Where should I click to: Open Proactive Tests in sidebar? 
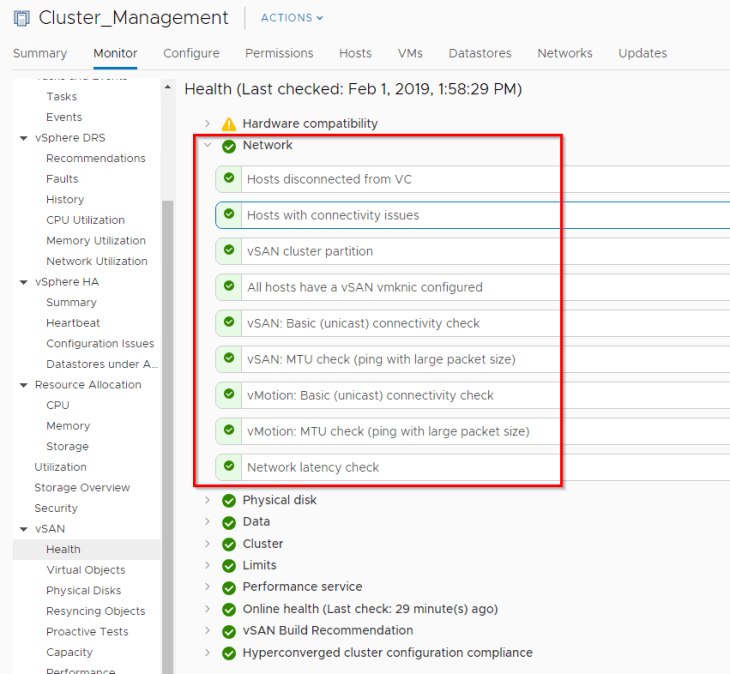pyautogui.click(x=87, y=632)
